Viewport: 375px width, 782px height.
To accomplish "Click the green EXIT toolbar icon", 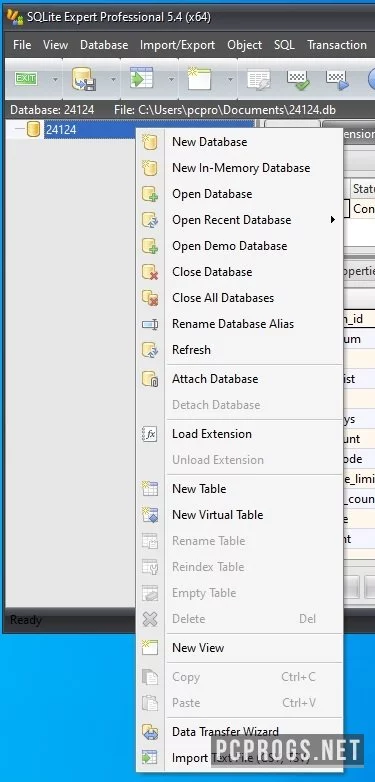I will tap(26, 79).
